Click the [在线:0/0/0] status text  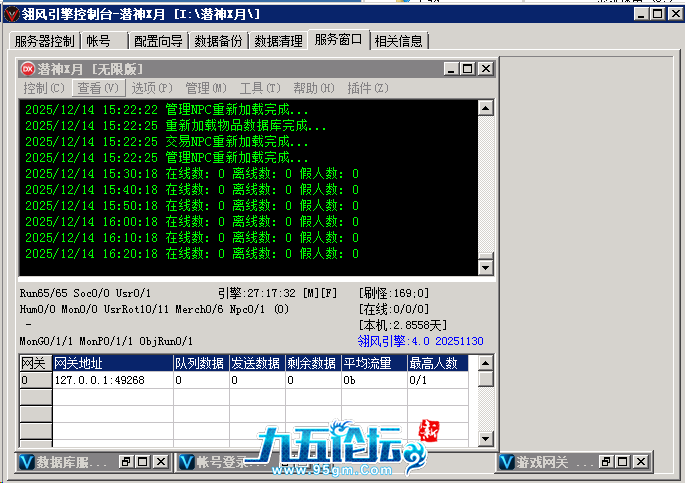pos(394,309)
